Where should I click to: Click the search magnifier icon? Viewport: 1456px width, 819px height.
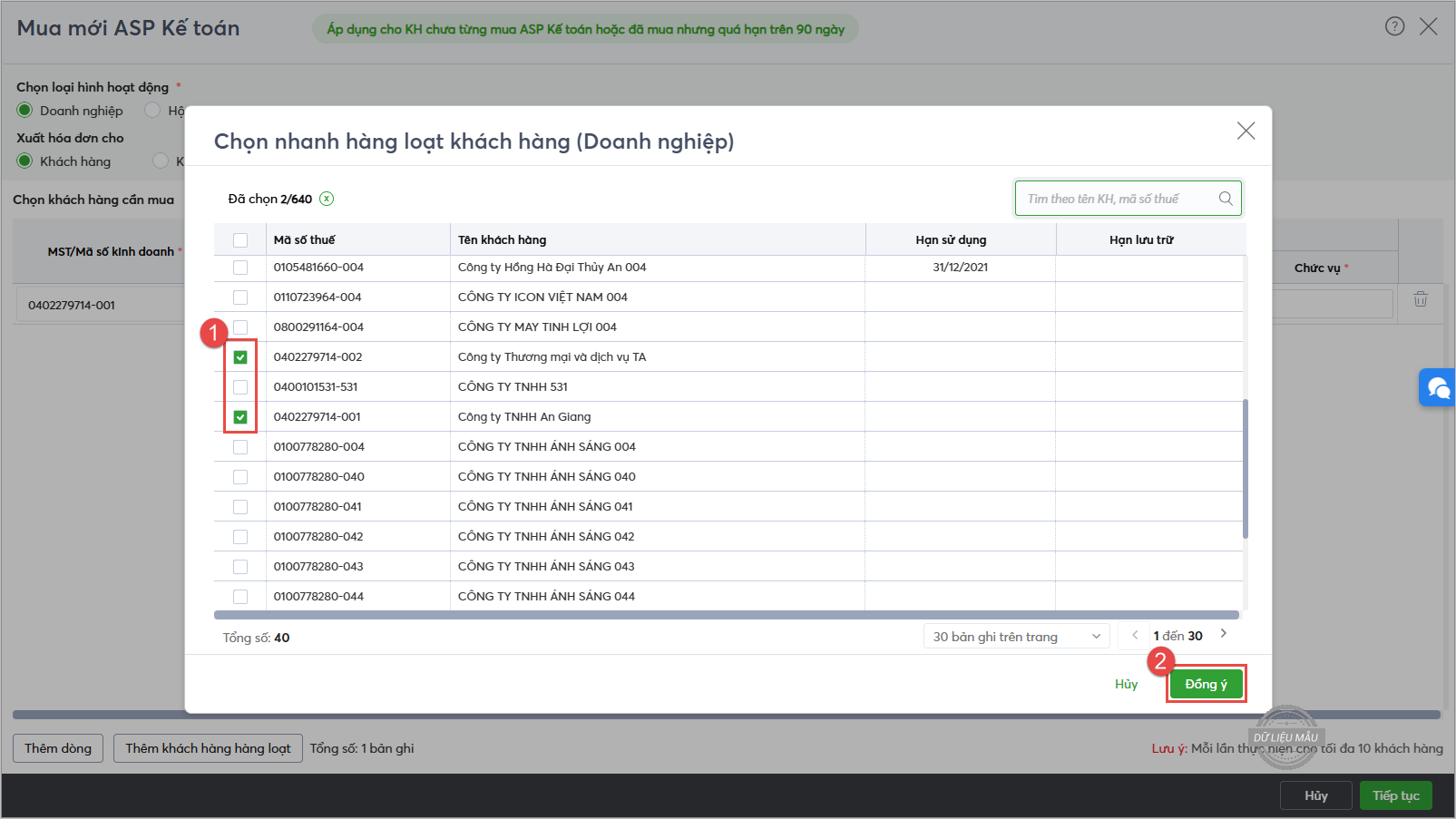1226,199
